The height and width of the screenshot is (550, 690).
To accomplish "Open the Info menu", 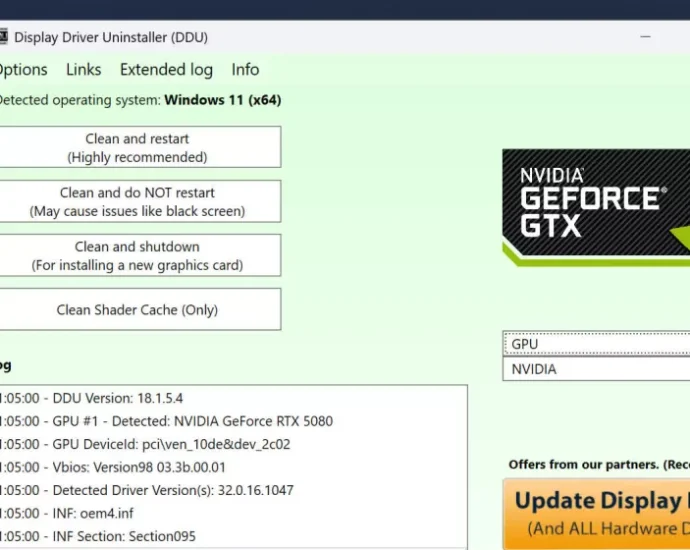I will coord(245,70).
